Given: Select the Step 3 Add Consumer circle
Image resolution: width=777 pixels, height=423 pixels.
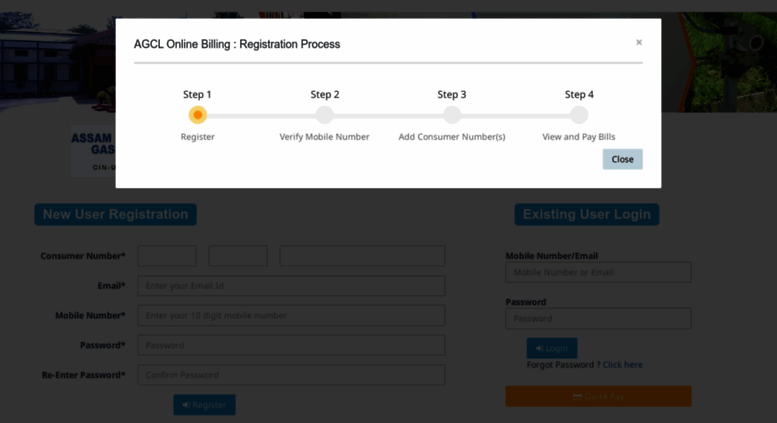Looking at the screenshot, I should (452, 115).
